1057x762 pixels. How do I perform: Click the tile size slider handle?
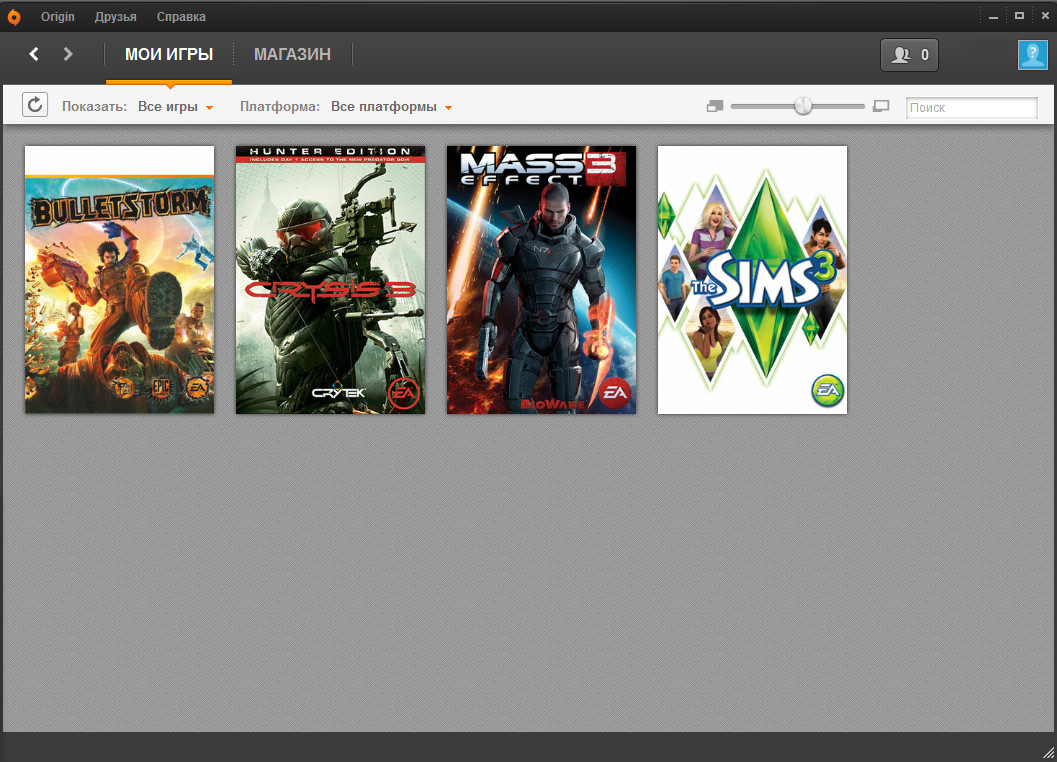click(803, 106)
